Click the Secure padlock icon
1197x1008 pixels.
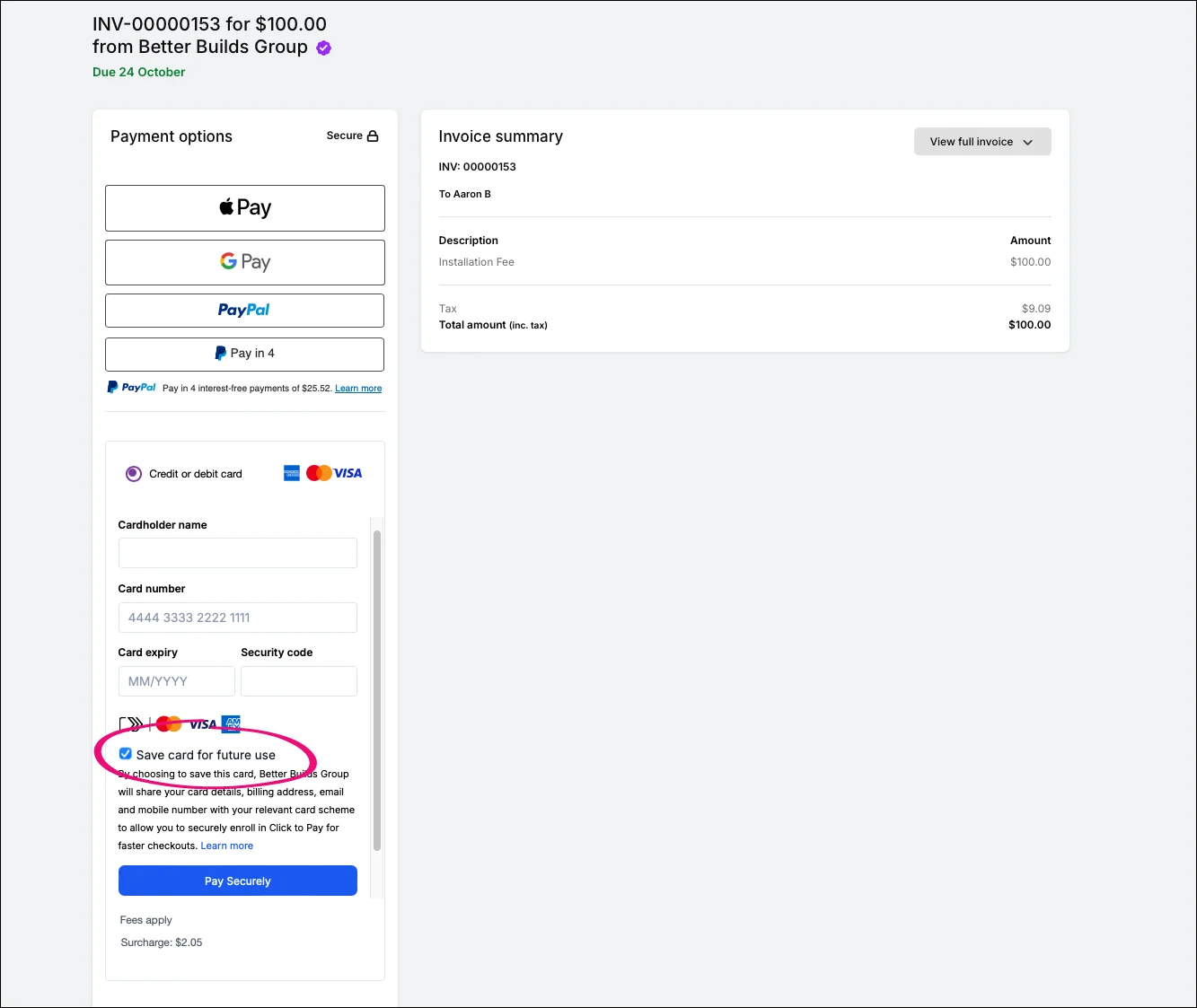[x=373, y=136]
